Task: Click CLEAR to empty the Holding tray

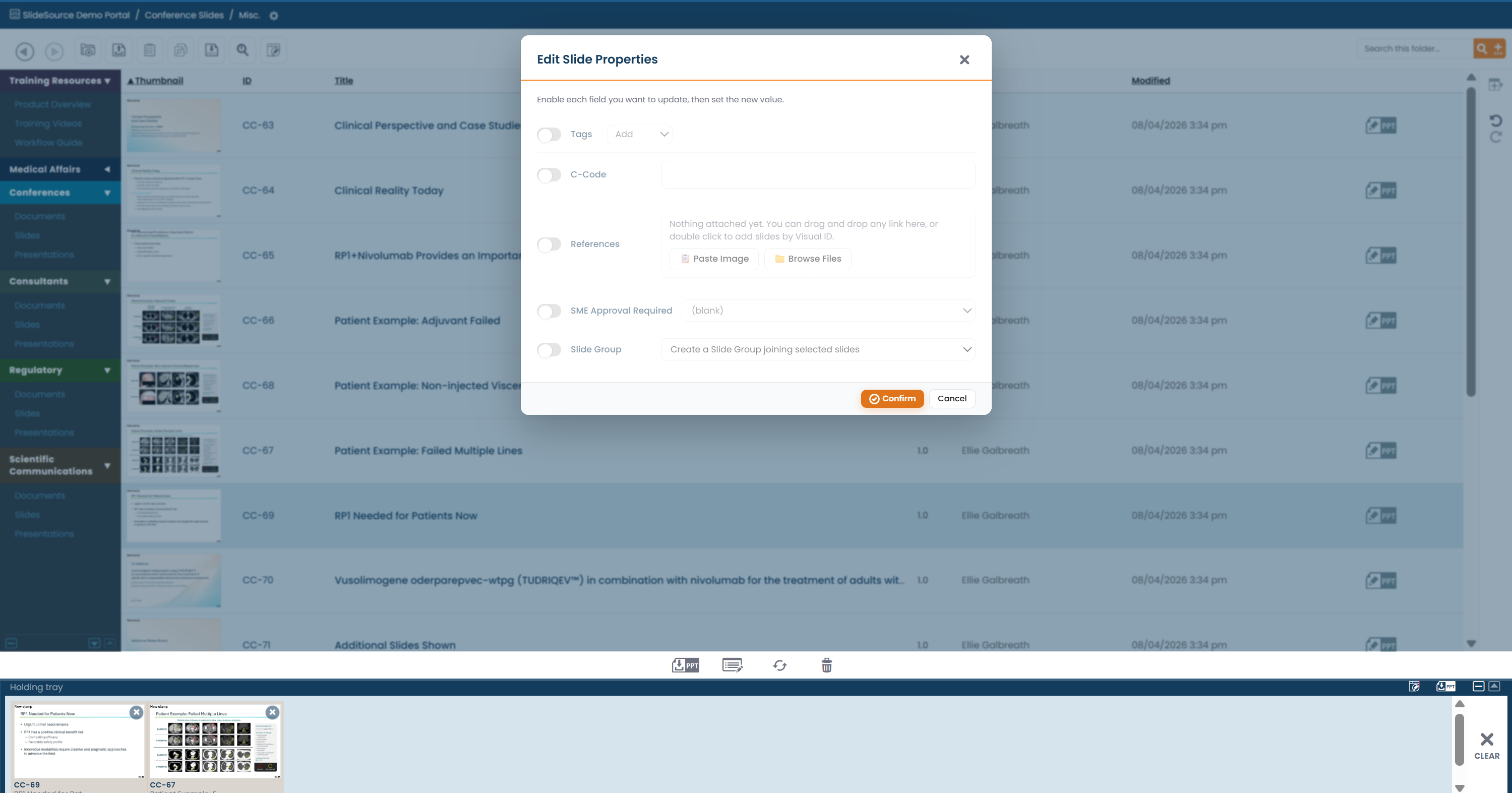Action: (x=1486, y=746)
